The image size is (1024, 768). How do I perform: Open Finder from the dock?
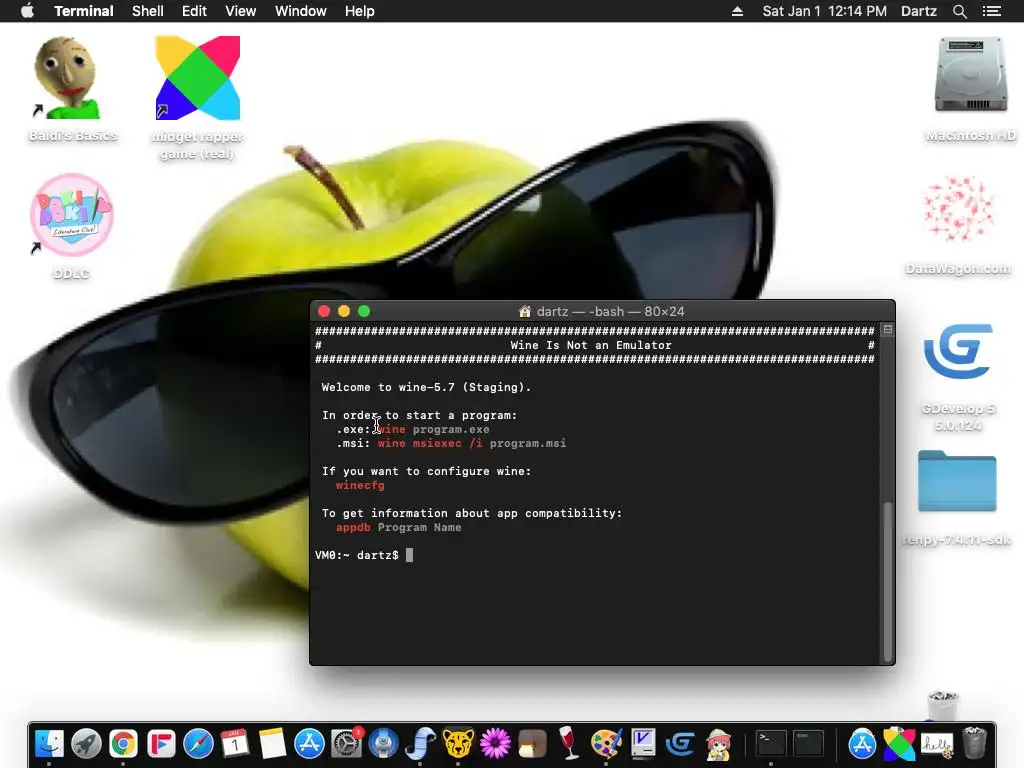coord(49,743)
